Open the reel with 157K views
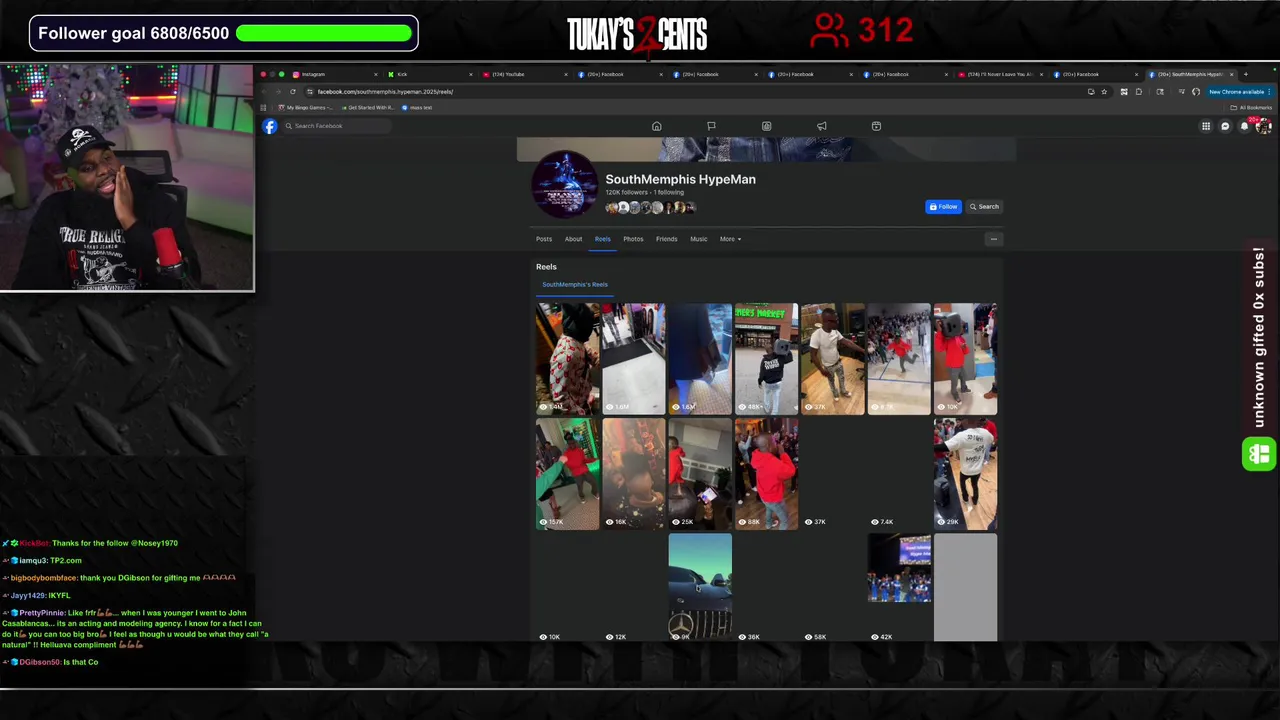Image resolution: width=1280 pixels, height=720 pixels. (568, 473)
